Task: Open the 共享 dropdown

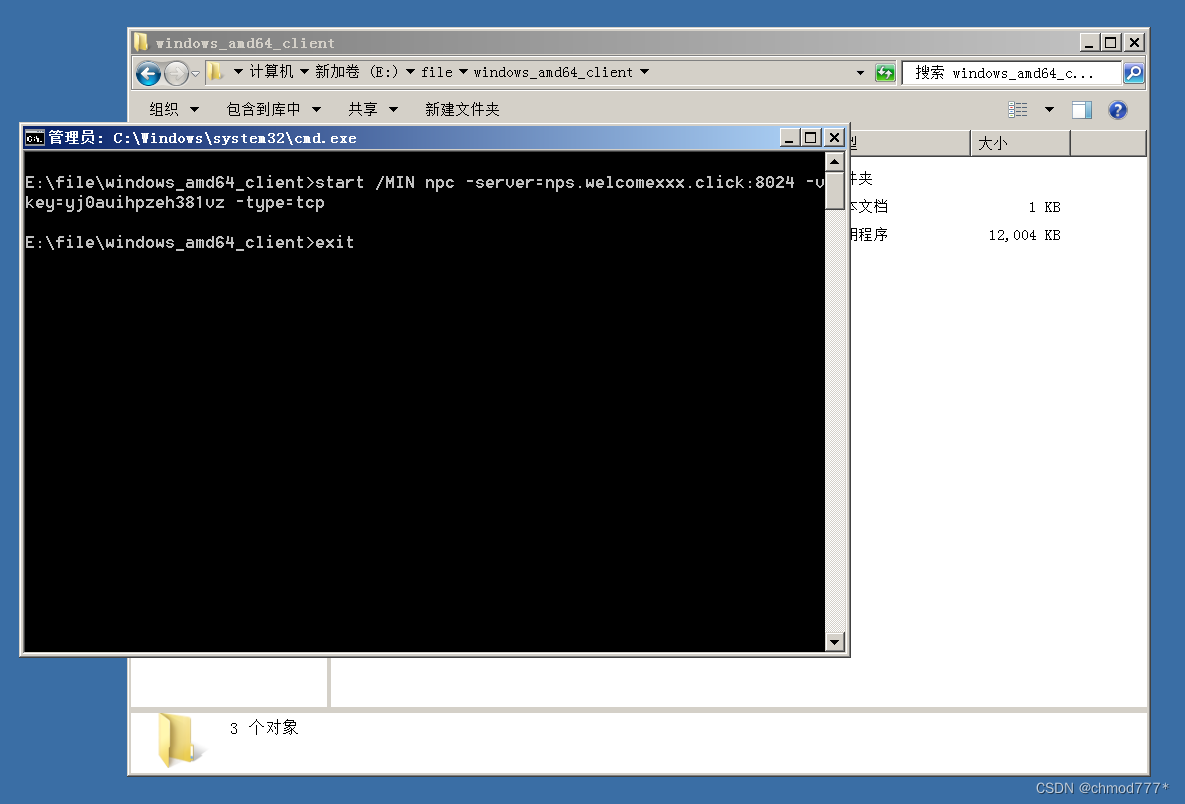Action: click(x=371, y=109)
